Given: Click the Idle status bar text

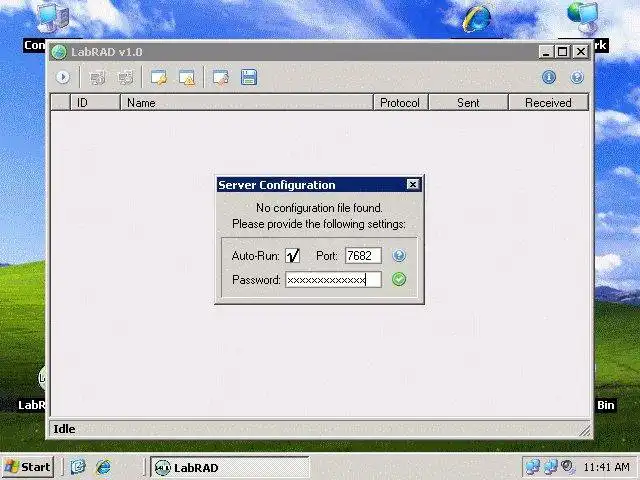Looking at the screenshot, I should click(64, 429).
